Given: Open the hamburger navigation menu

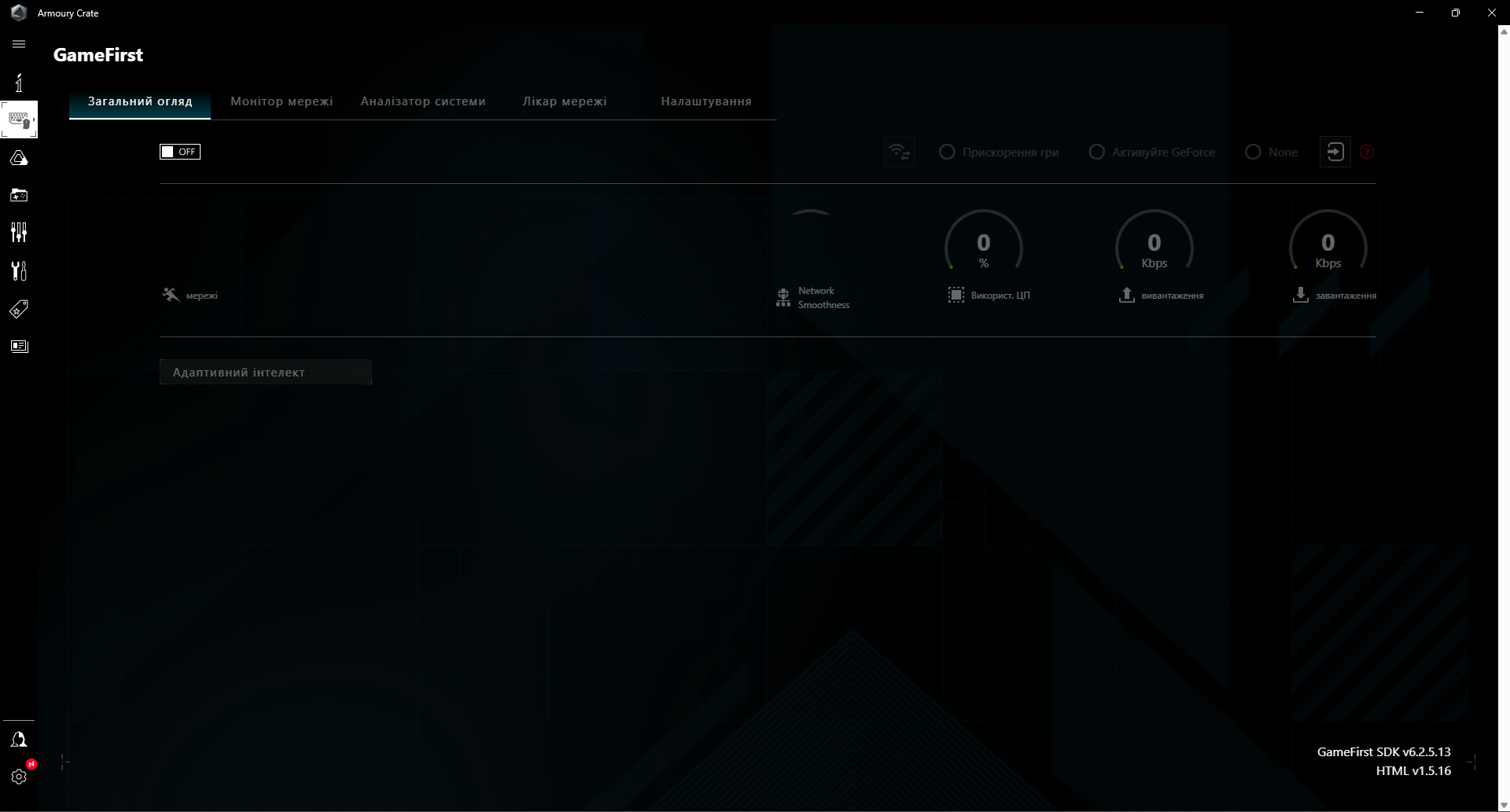Looking at the screenshot, I should tap(19, 44).
